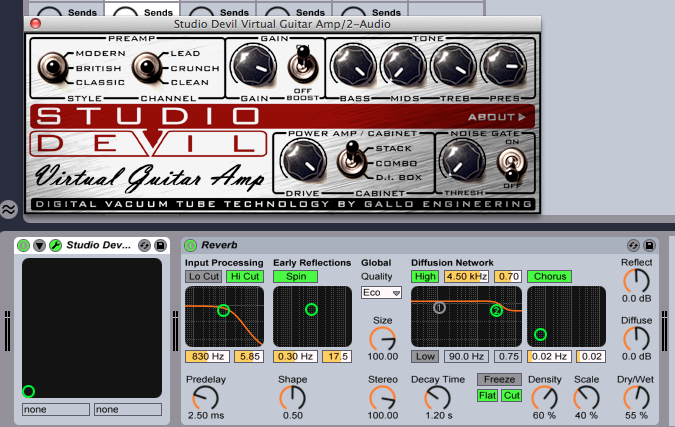Open the Eco quality dropdown
675x427 pixels.
[x=381, y=293]
